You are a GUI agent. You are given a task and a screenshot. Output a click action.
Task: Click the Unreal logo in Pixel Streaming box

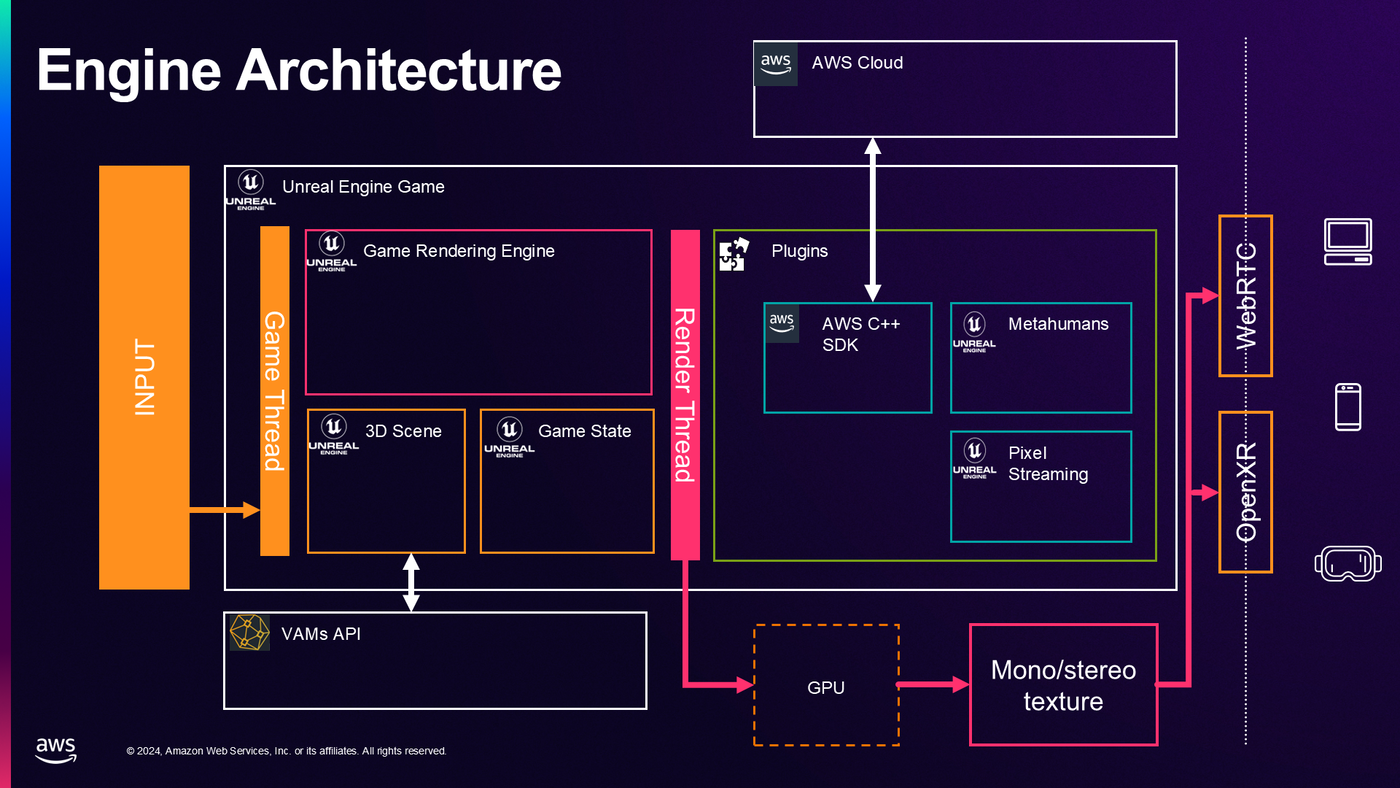pyautogui.click(x=974, y=458)
